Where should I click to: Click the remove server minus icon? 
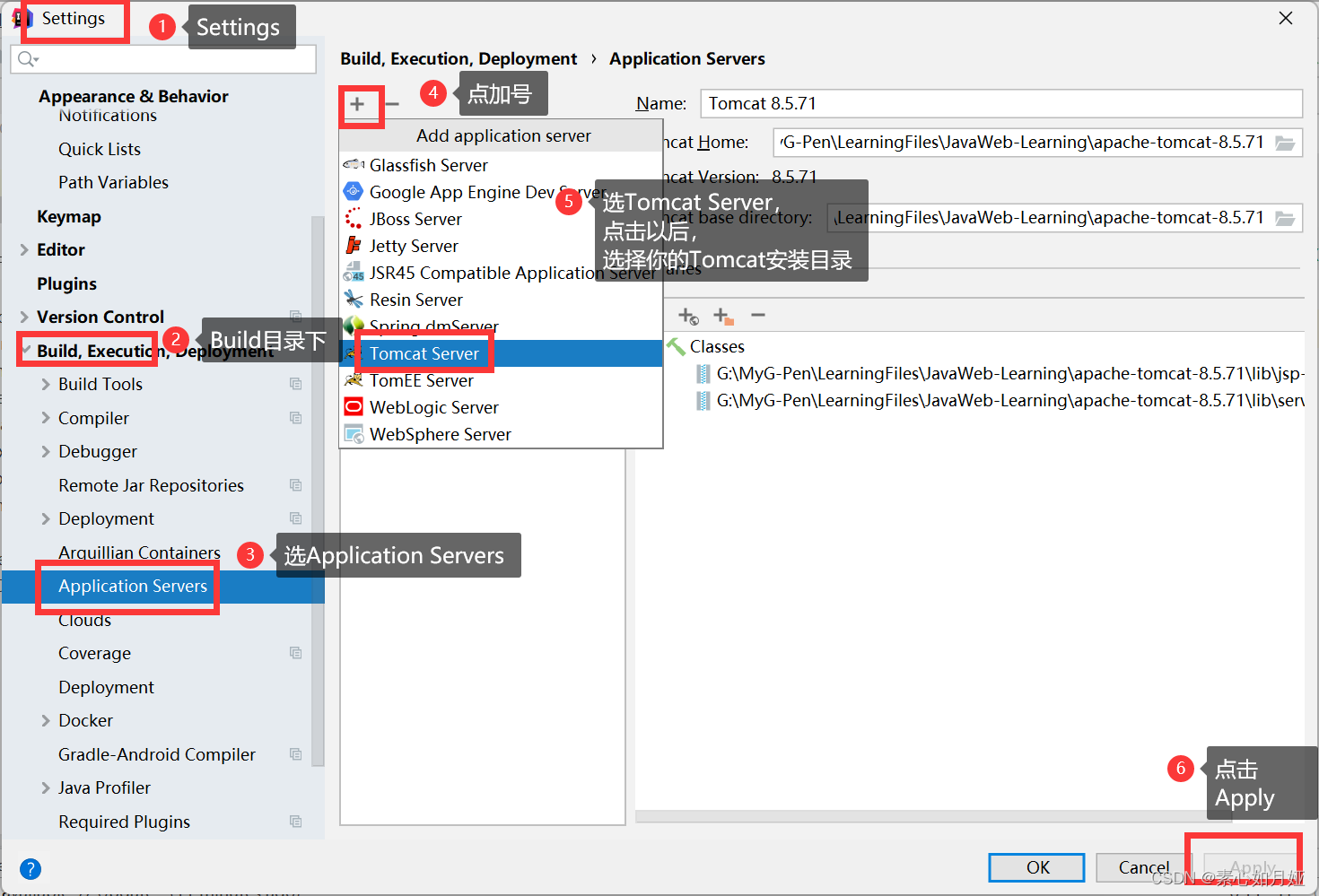click(392, 104)
